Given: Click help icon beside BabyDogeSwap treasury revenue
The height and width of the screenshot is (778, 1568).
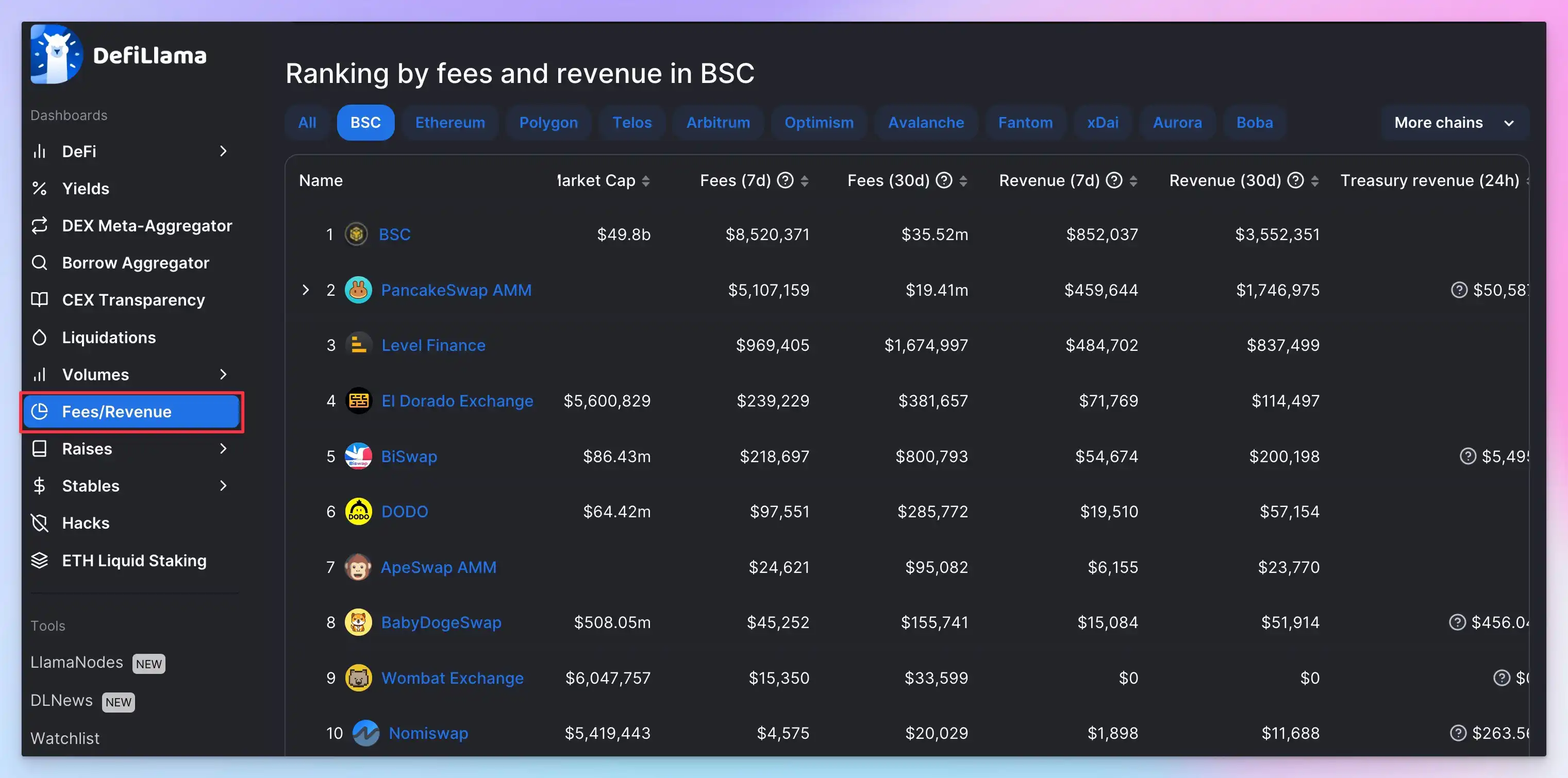Looking at the screenshot, I should pos(1457,622).
